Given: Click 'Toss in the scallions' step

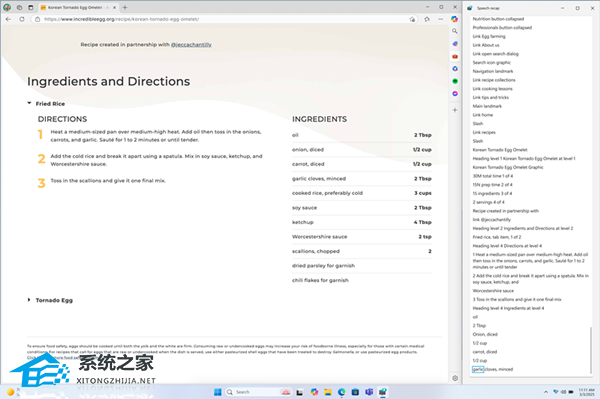Looking at the screenshot, I should point(108,181).
